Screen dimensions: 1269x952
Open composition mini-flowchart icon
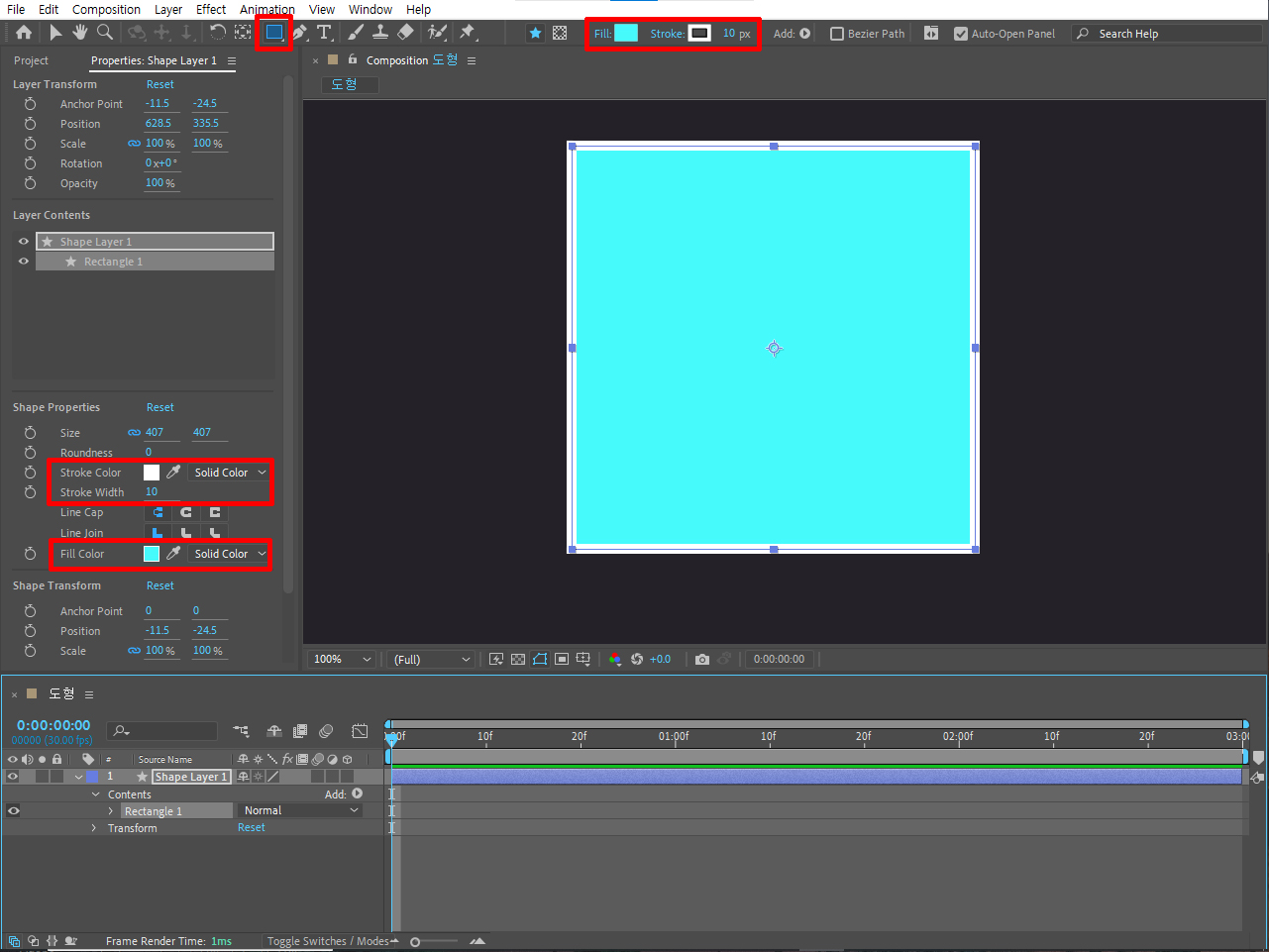241,731
